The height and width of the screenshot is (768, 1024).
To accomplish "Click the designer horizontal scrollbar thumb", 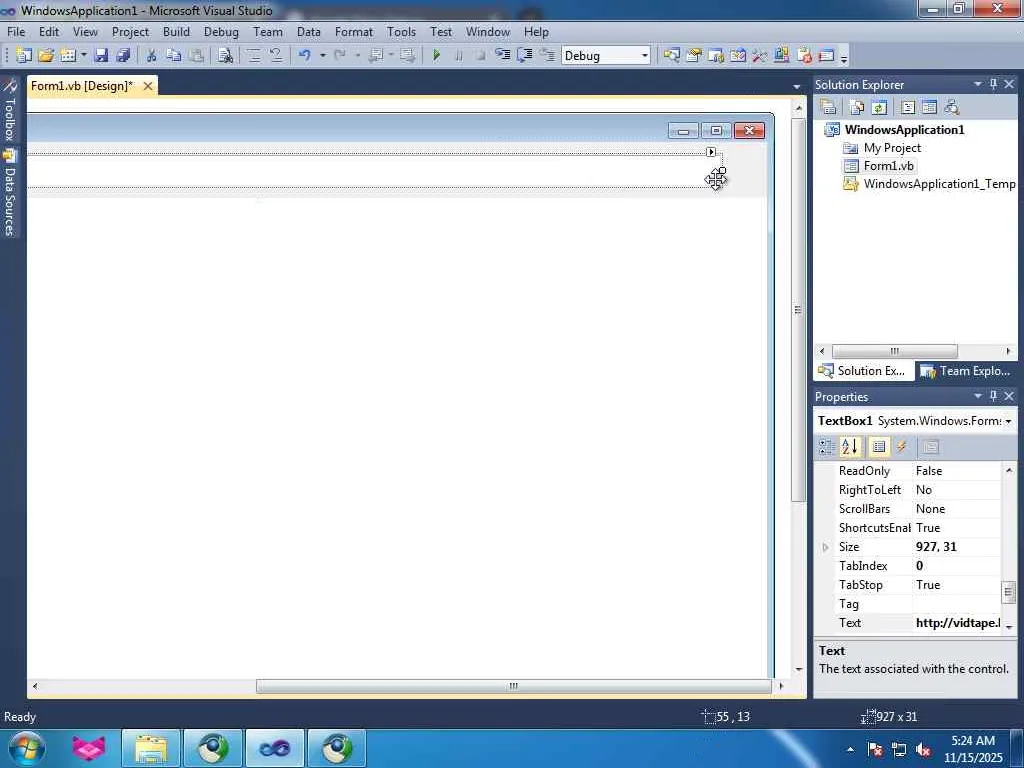I will [513, 686].
